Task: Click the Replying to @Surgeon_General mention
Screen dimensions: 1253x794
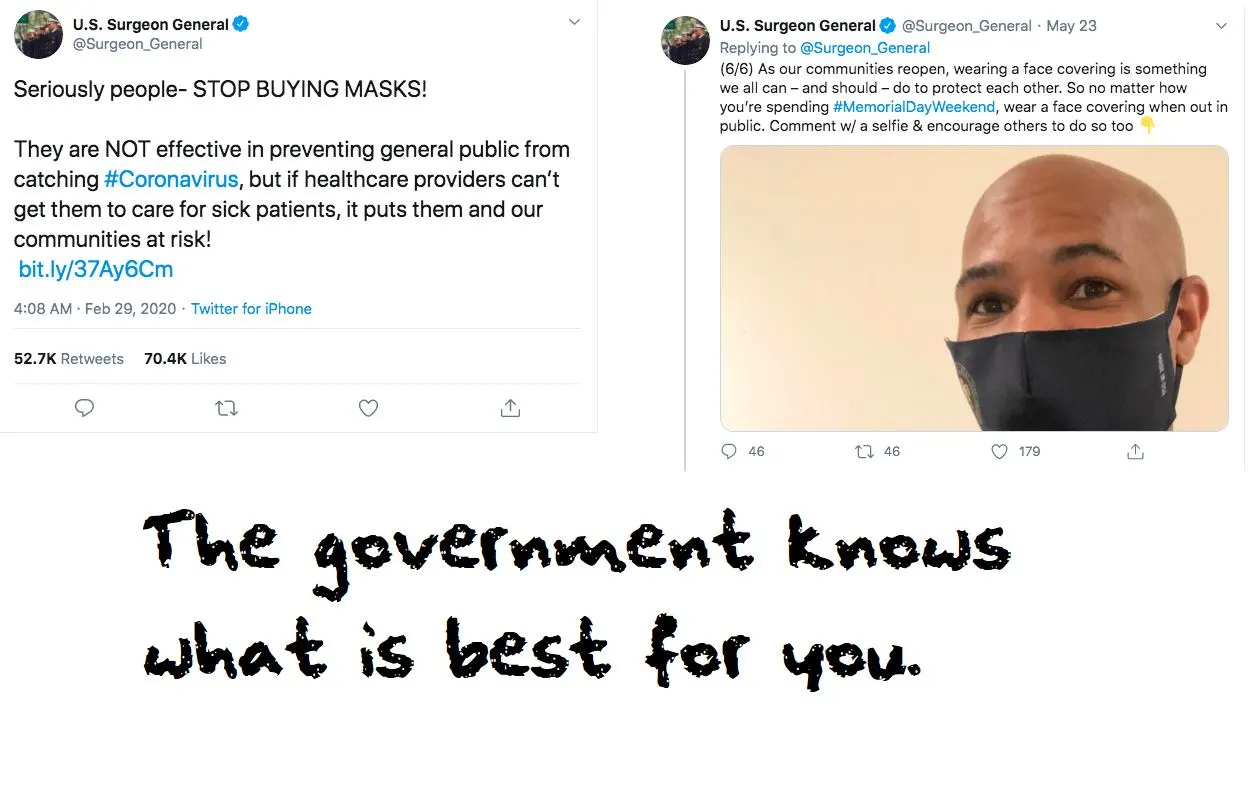Action: (x=865, y=48)
